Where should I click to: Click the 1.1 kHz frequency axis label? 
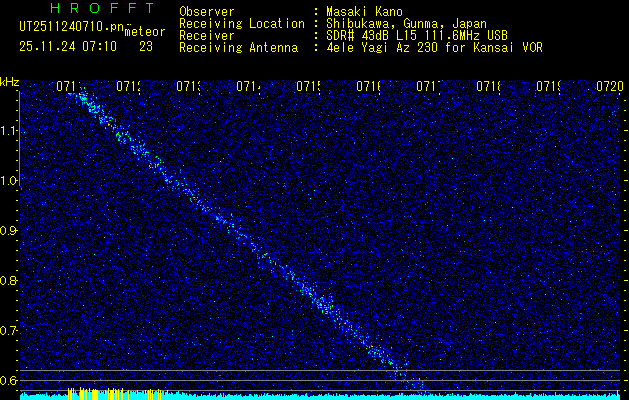pos(9,131)
